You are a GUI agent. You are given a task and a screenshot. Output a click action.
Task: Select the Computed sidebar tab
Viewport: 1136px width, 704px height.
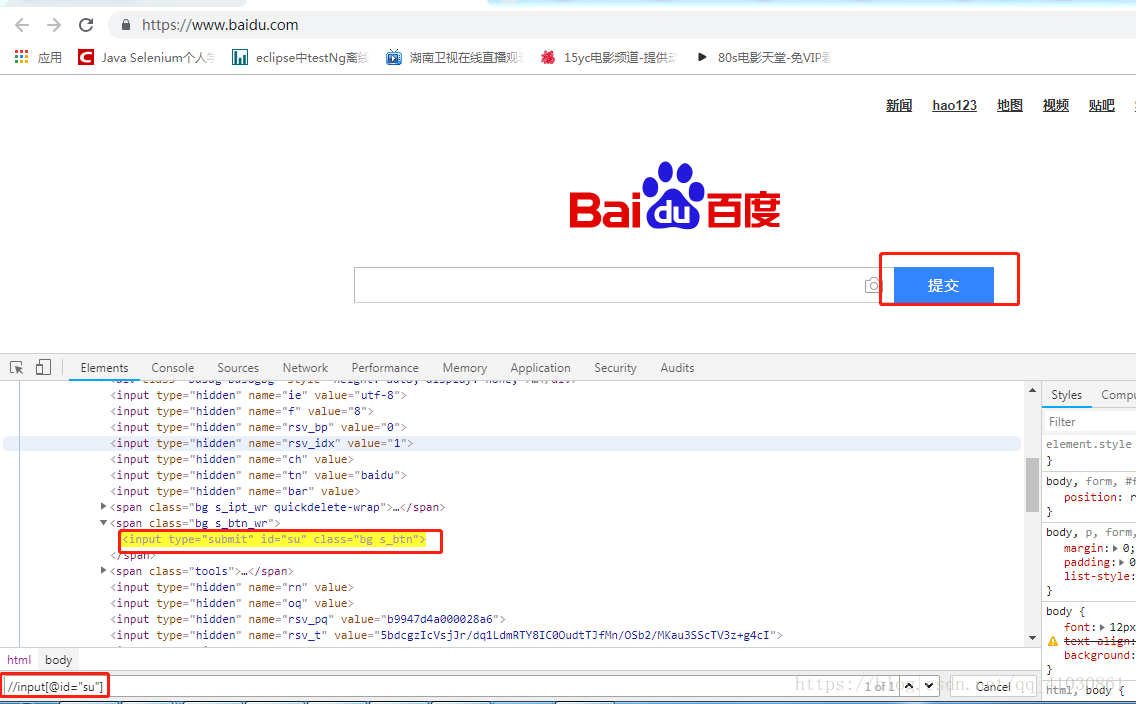pos(1117,395)
